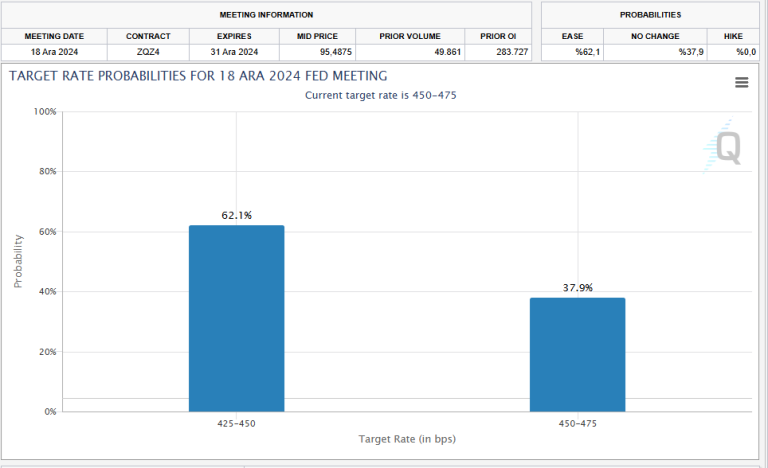Click the QuikStrike Q logo watermark
Screen dimensions: 768x468
722,146
